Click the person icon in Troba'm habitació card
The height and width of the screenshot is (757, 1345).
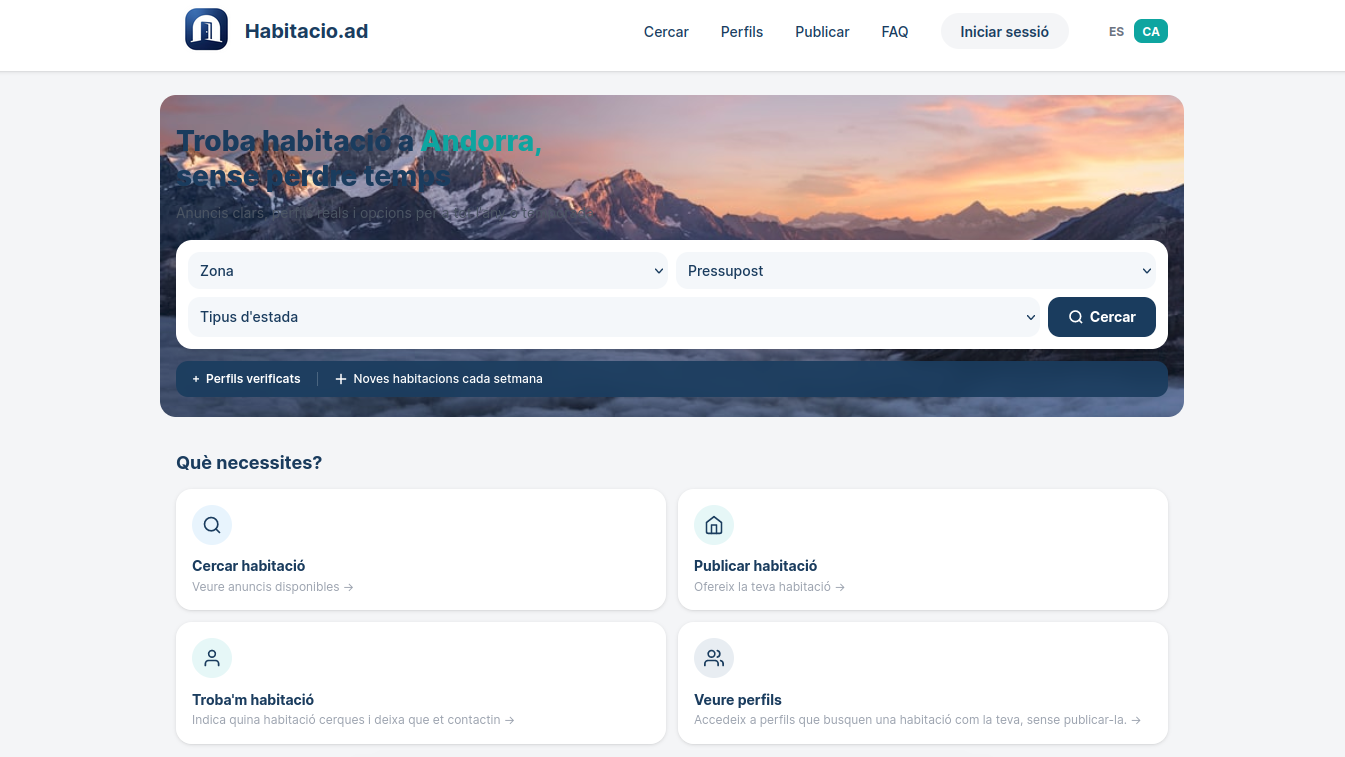click(212, 658)
